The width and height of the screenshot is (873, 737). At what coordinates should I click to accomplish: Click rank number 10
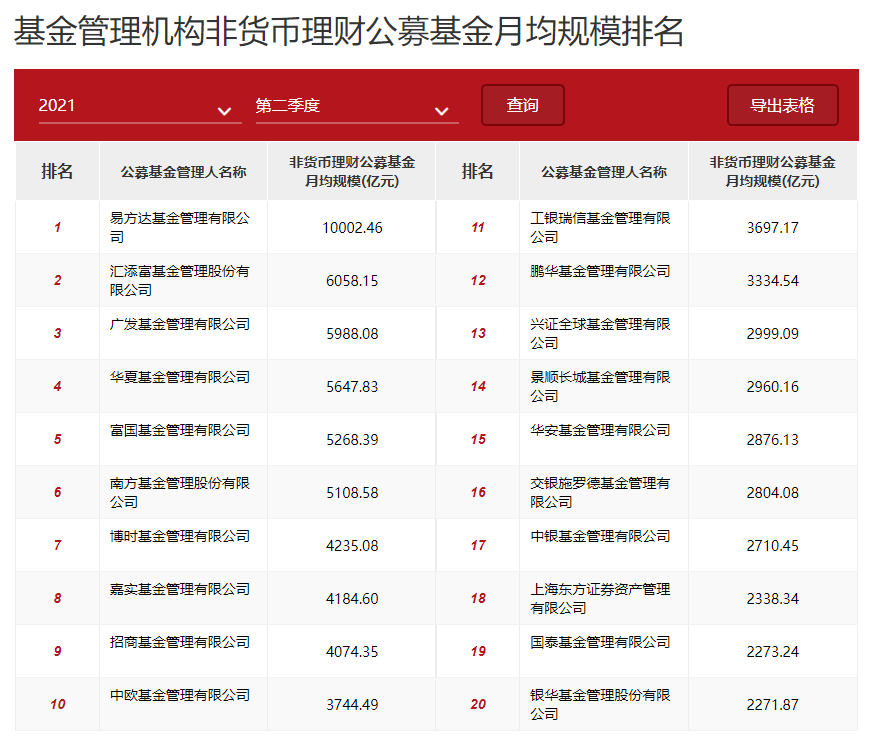point(58,704)
